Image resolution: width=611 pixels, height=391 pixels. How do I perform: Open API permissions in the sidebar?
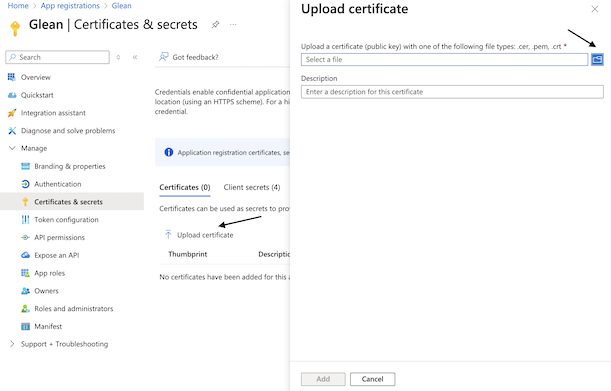point(59,237)
